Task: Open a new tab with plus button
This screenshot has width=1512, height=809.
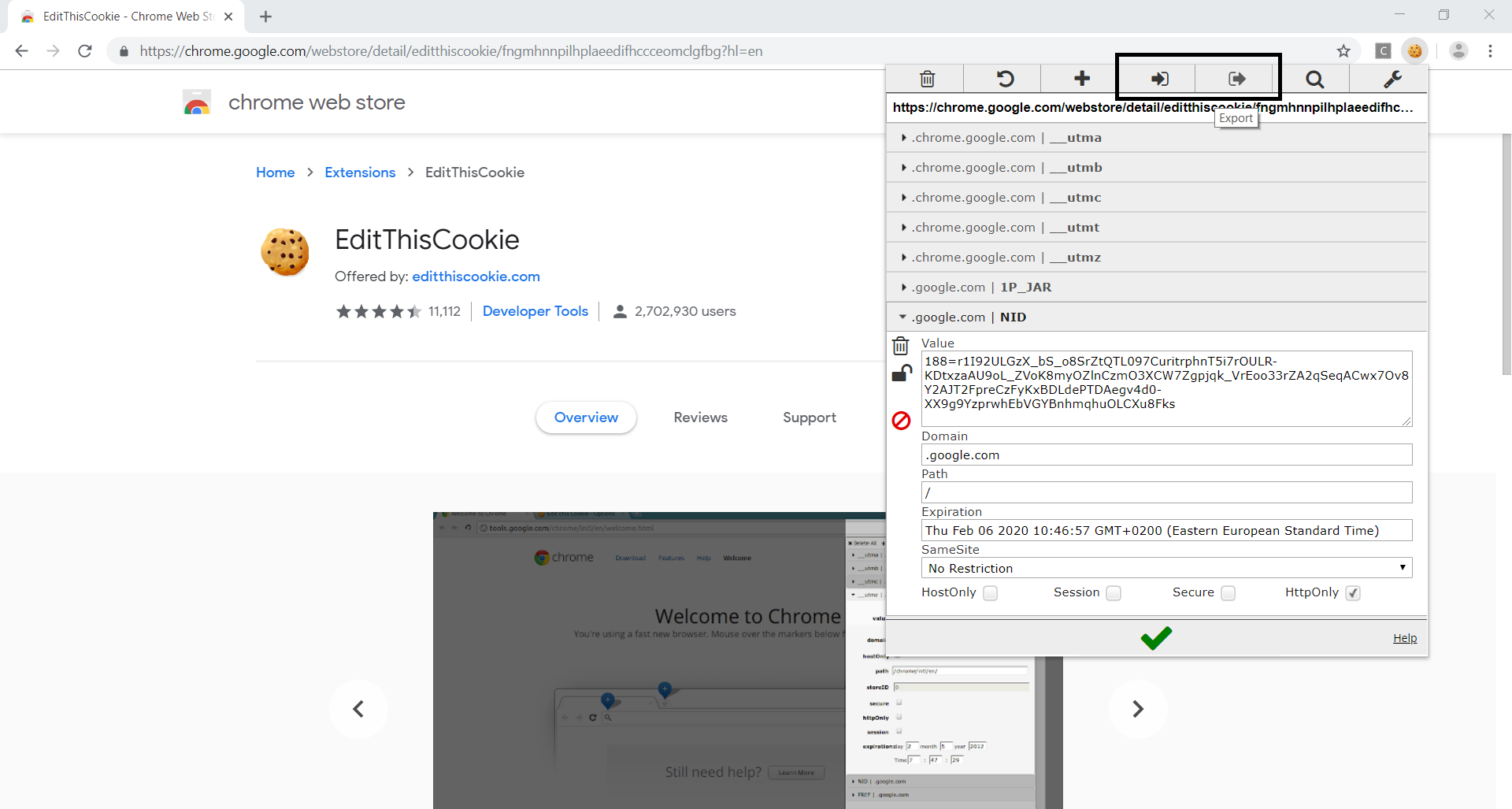Action: (265, 17)
